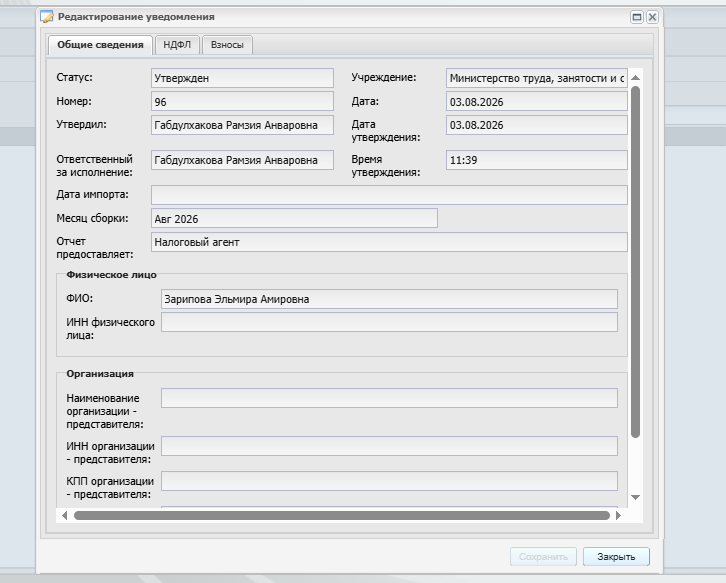Click the Дата утверждения field
The height and width of the screenshot is (583, 726).
click(x=537, y=125)
